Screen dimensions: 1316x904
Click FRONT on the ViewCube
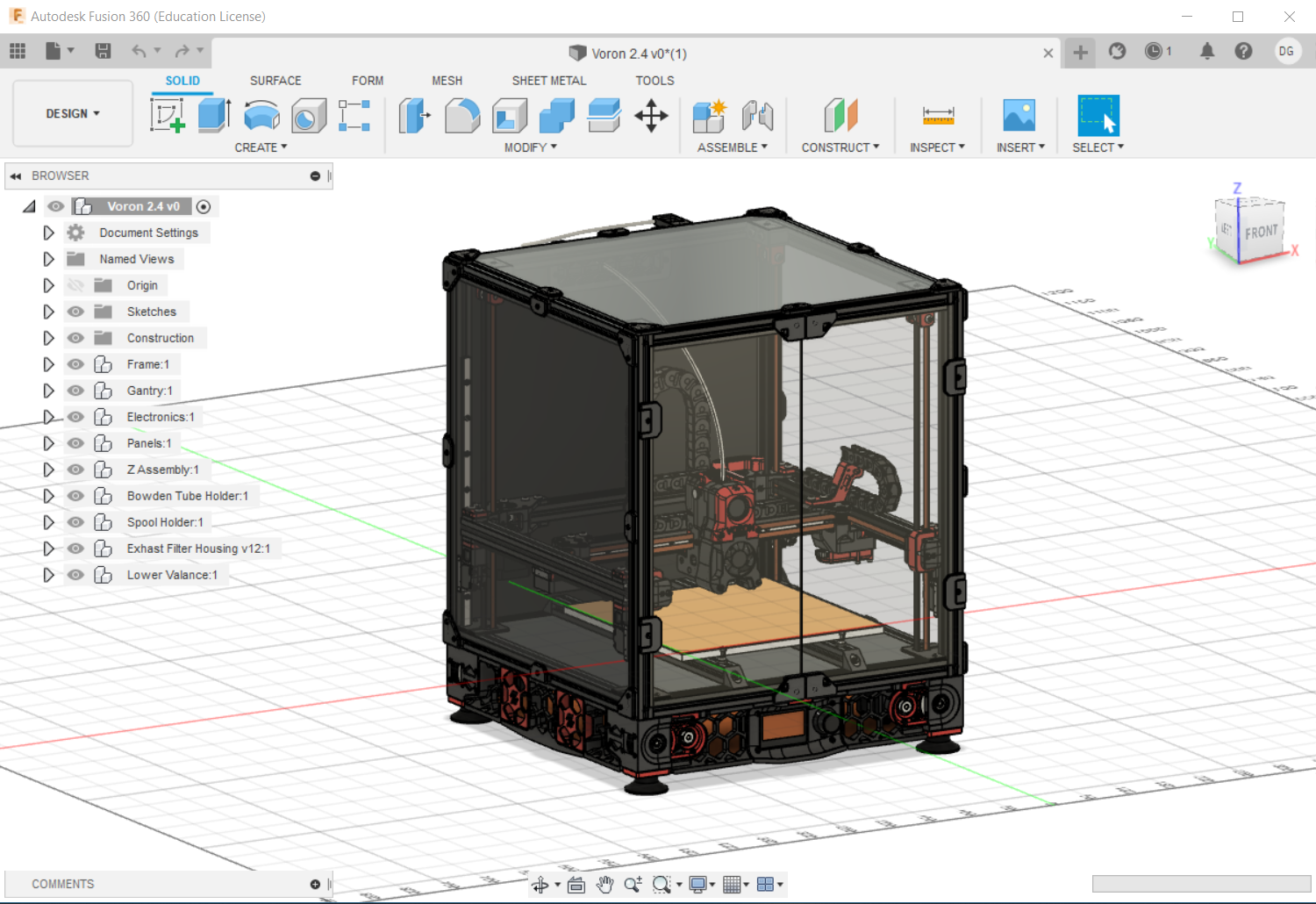[1261, 231]
